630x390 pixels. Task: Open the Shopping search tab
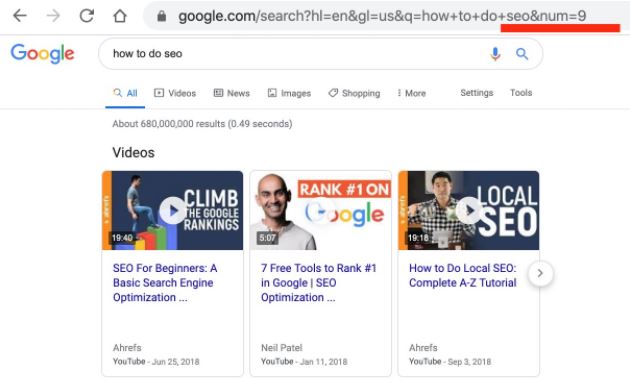(x=354, y=93)
